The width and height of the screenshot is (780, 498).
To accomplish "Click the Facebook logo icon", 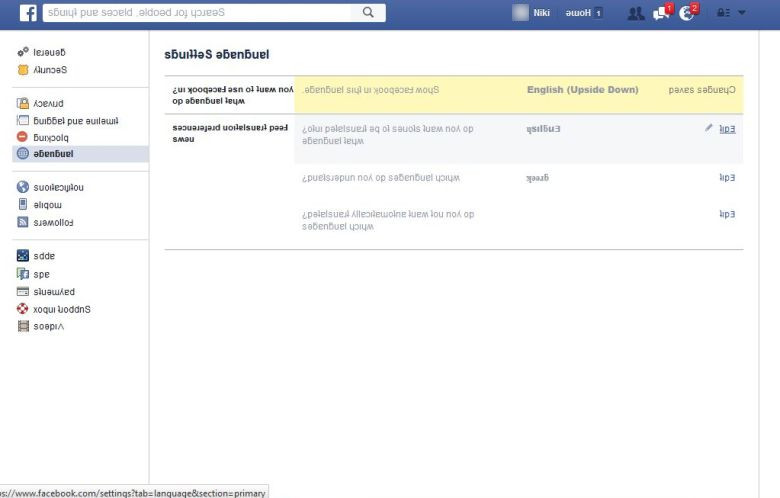I will tap(28, 13).
